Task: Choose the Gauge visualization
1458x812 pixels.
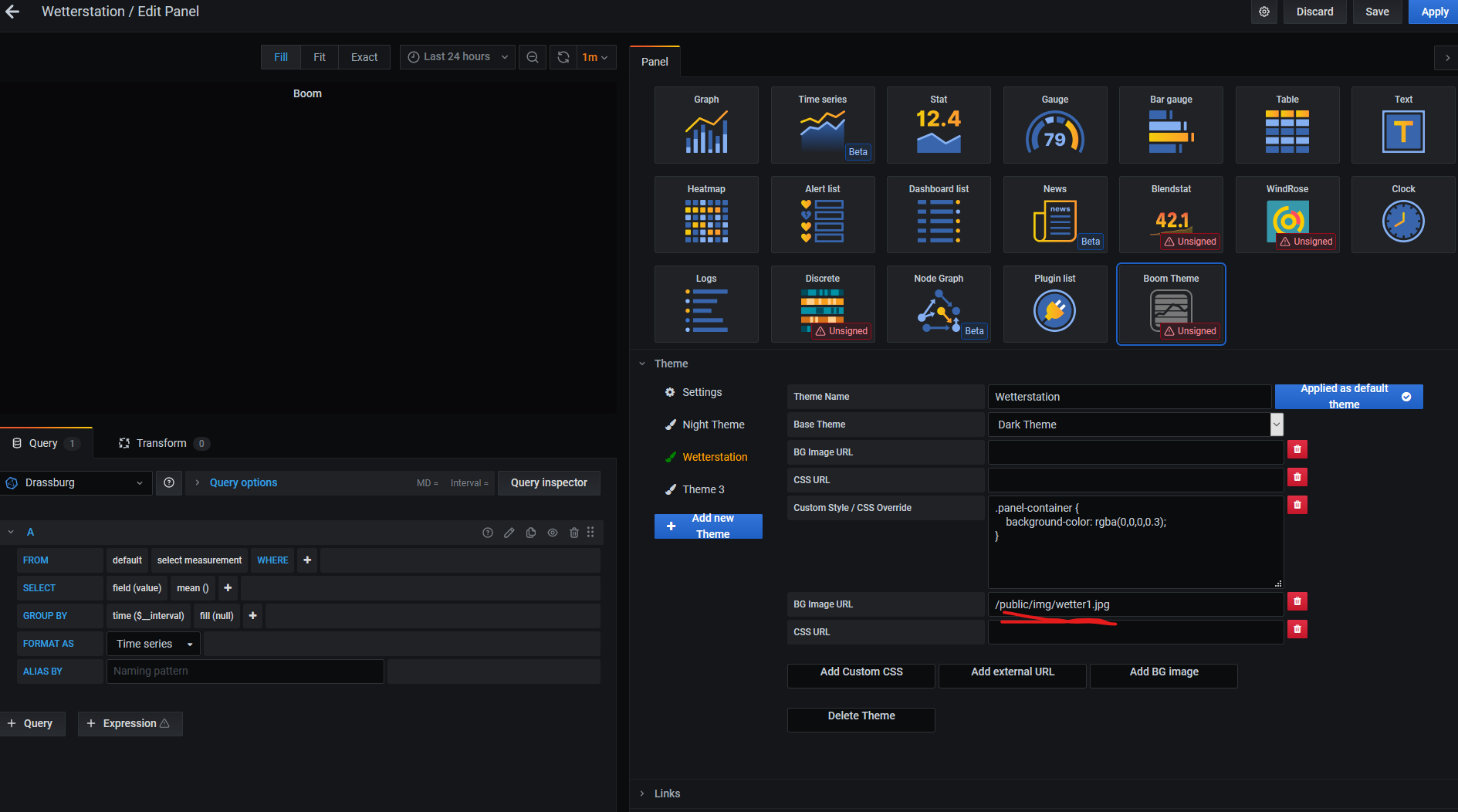Action: (1055, 125)
